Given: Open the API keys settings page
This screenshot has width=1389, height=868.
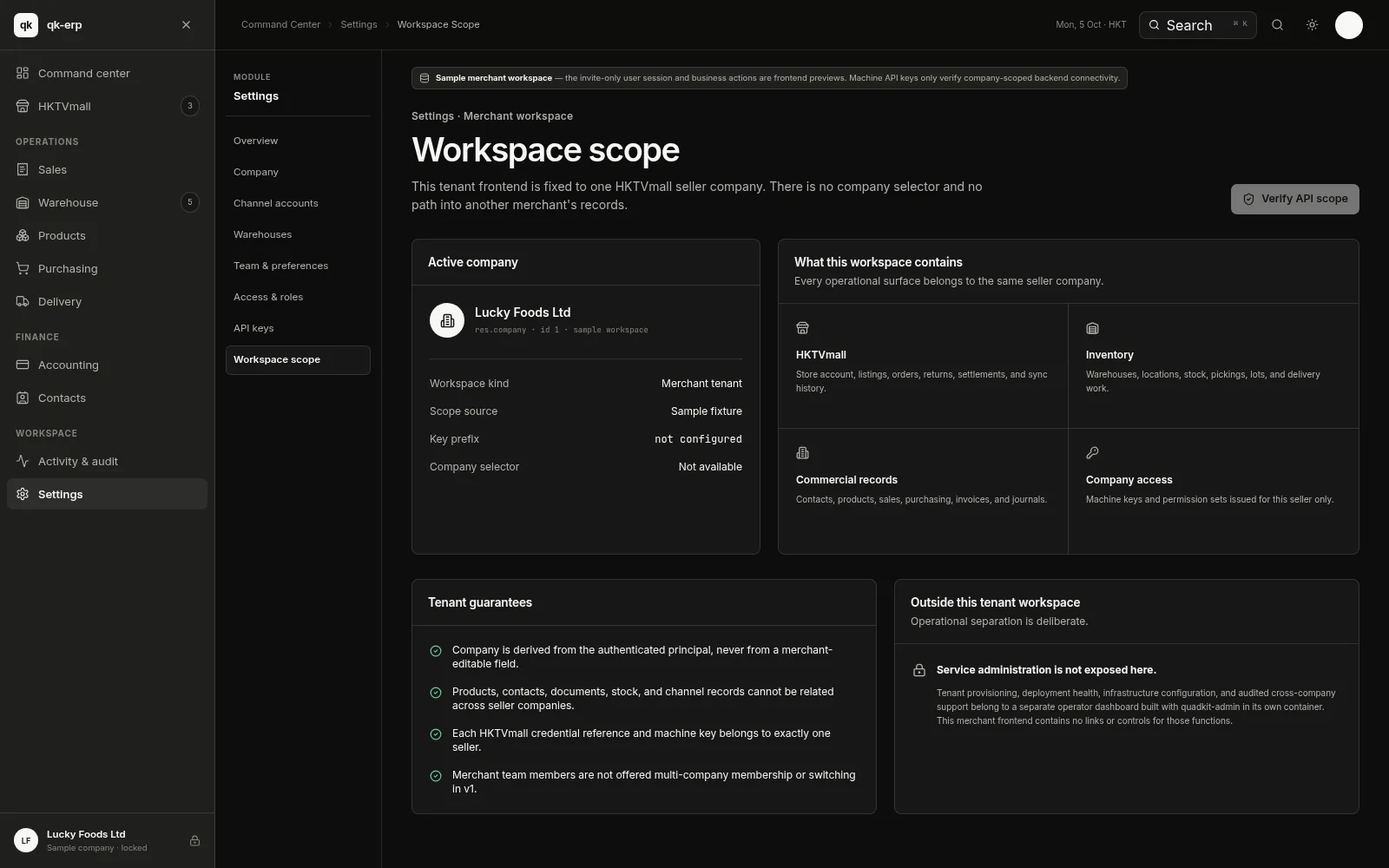Looking at the screenshot, I should 298,328.
